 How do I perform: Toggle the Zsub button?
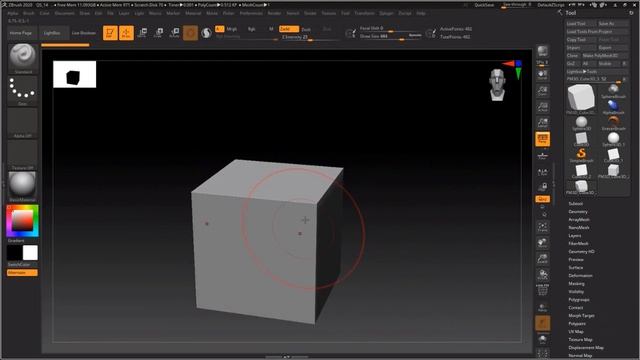click(306, 29)
